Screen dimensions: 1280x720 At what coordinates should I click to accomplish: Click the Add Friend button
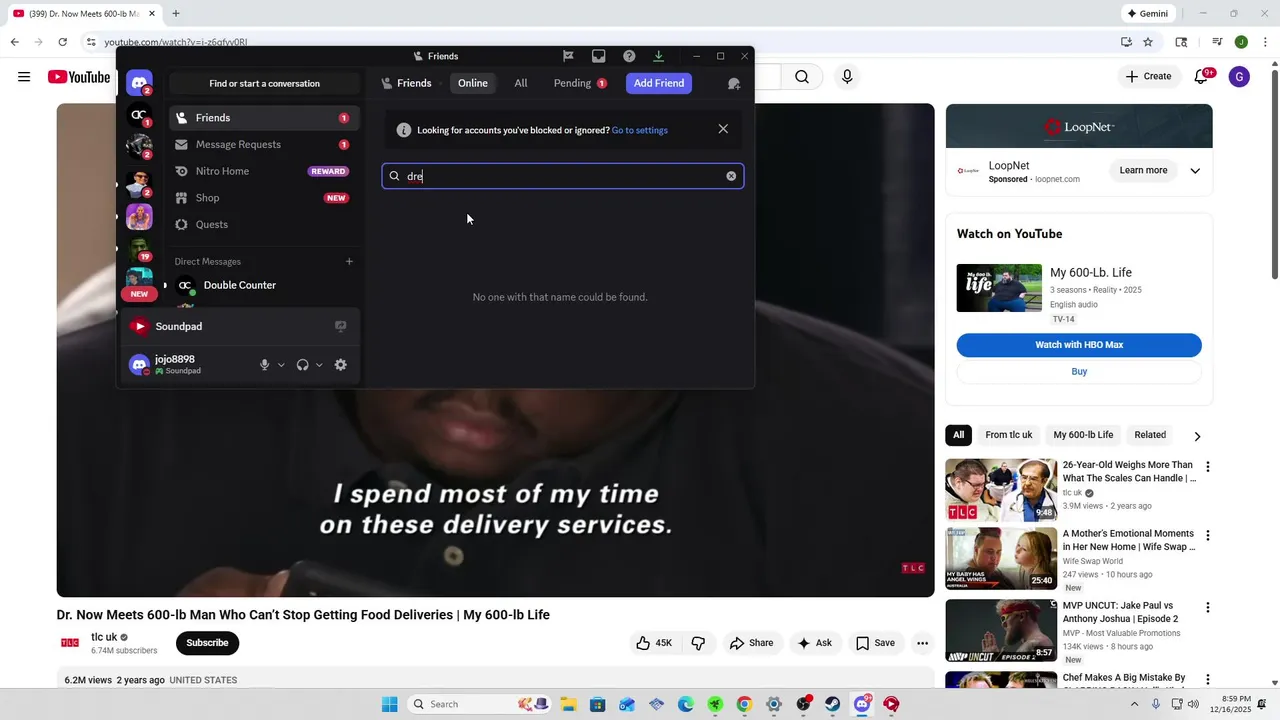659,83
